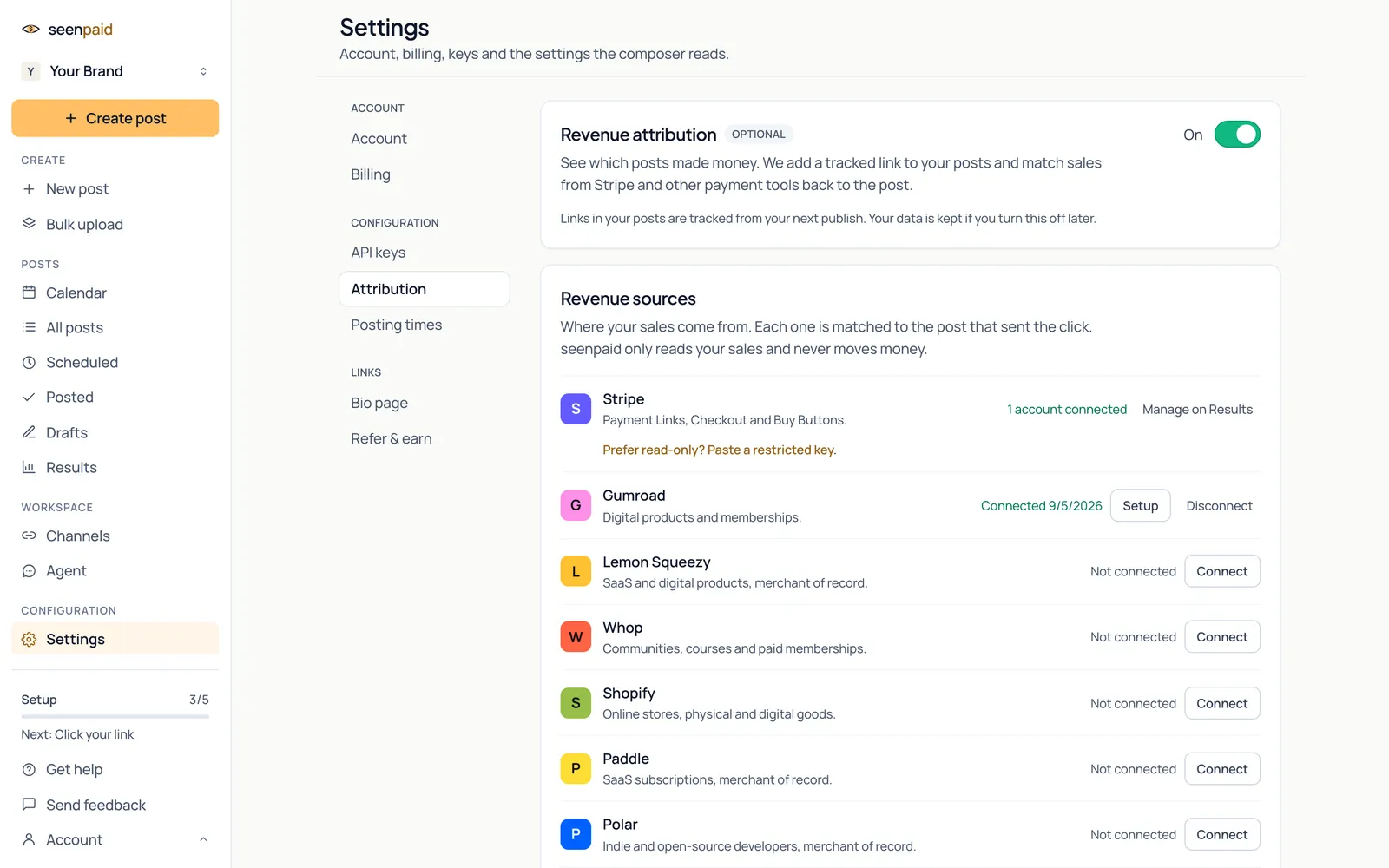Click the Drafts pencil icon

click(29, 432)
